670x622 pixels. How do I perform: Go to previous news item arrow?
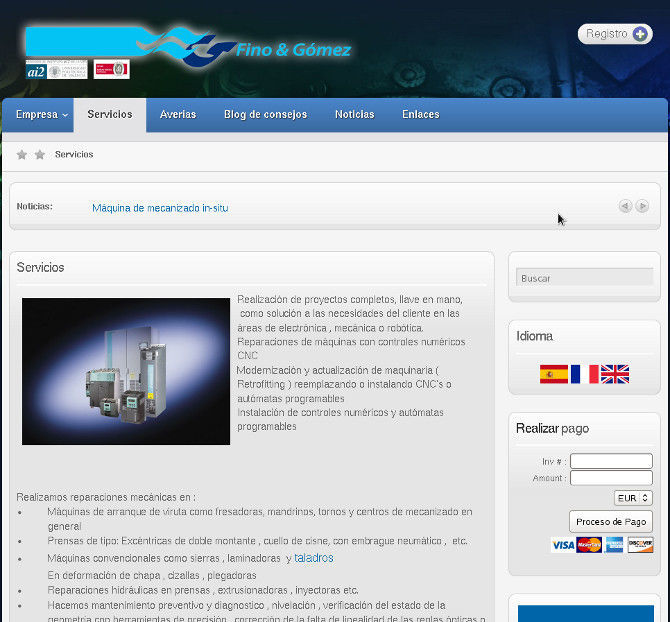coord(625,206)
